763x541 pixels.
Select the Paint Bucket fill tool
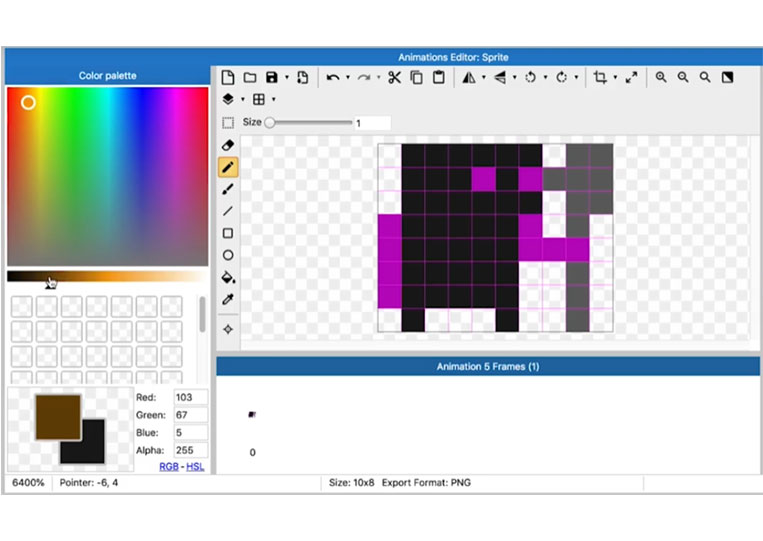click(x=228, y=277)
